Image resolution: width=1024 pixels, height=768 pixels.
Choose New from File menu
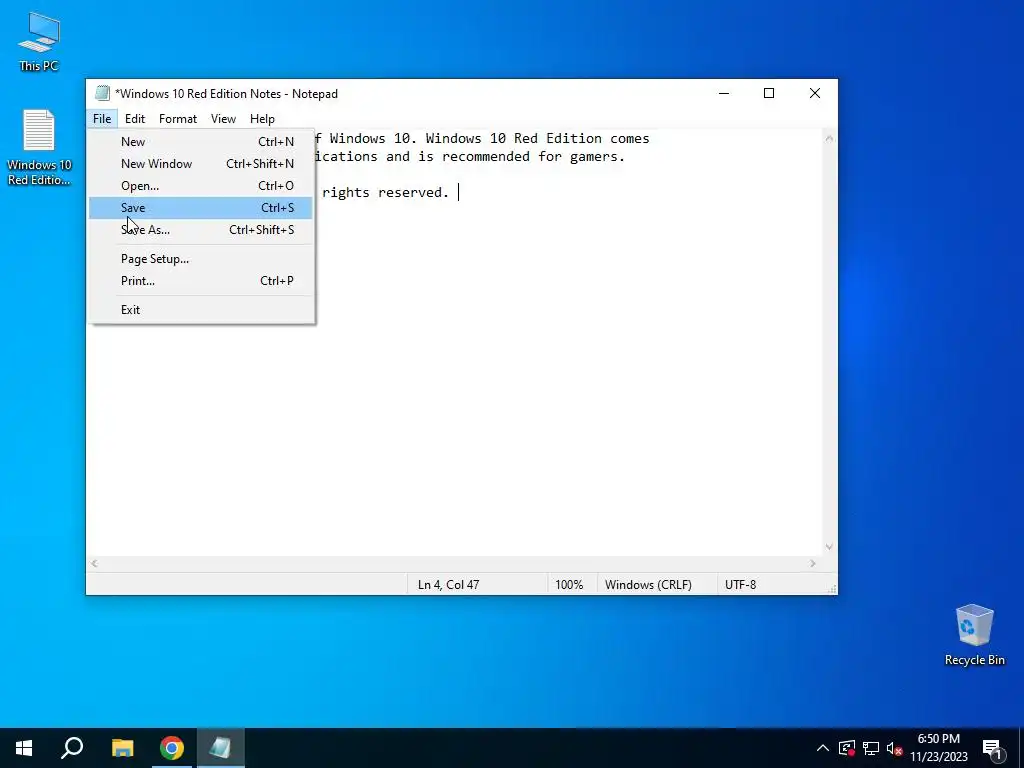click(201, 142)
